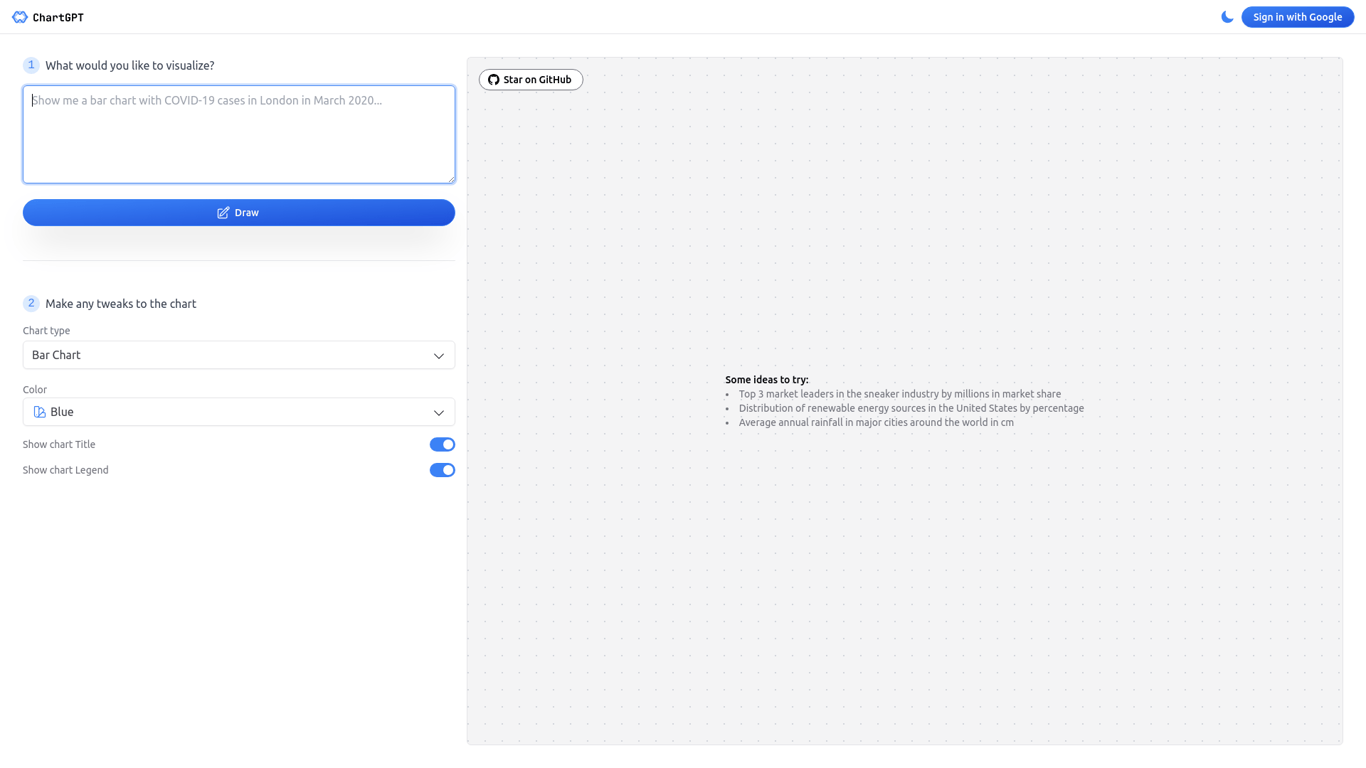The width and height of the screenshot is (1366, 768).
Task: Toggle dark mode using the moon icon
Action: 1227,16
